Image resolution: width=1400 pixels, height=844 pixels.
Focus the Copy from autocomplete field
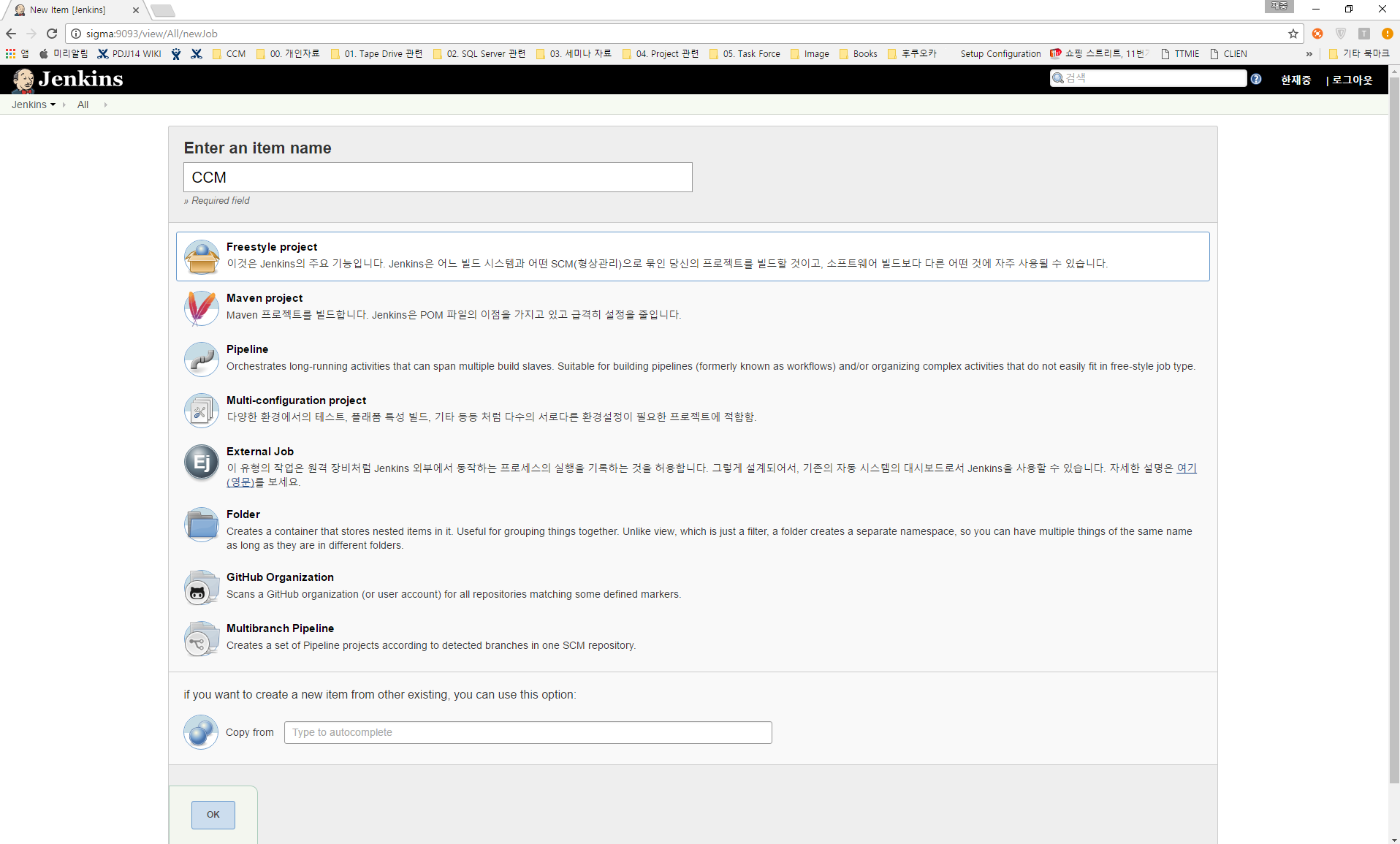528,732
